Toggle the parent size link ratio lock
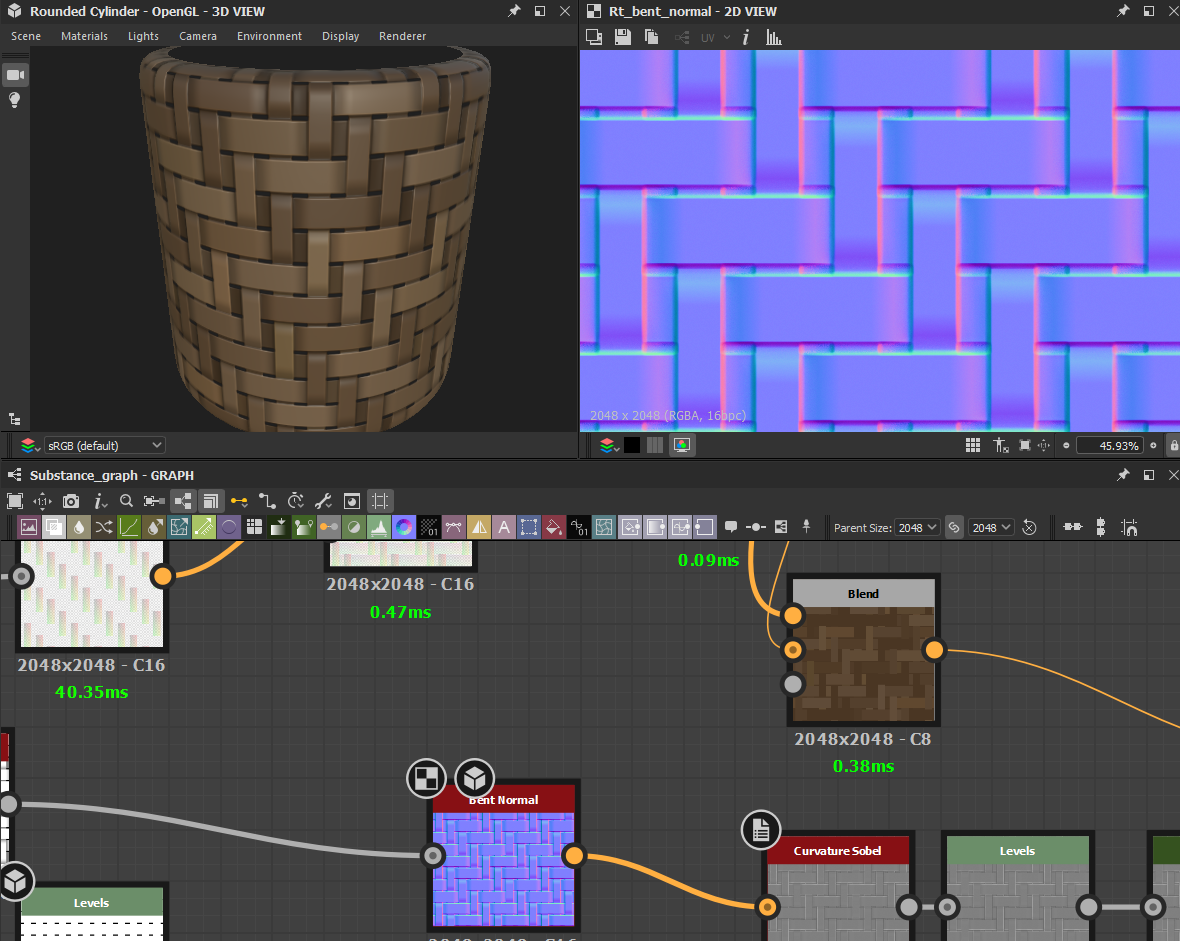The height and width of the screenshot is (941, 1180). tap(954, 527)
